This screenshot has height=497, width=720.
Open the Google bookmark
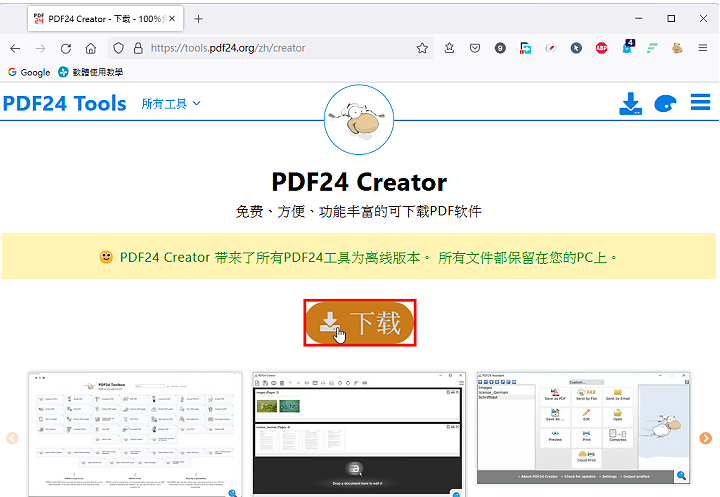click(29, 72)
